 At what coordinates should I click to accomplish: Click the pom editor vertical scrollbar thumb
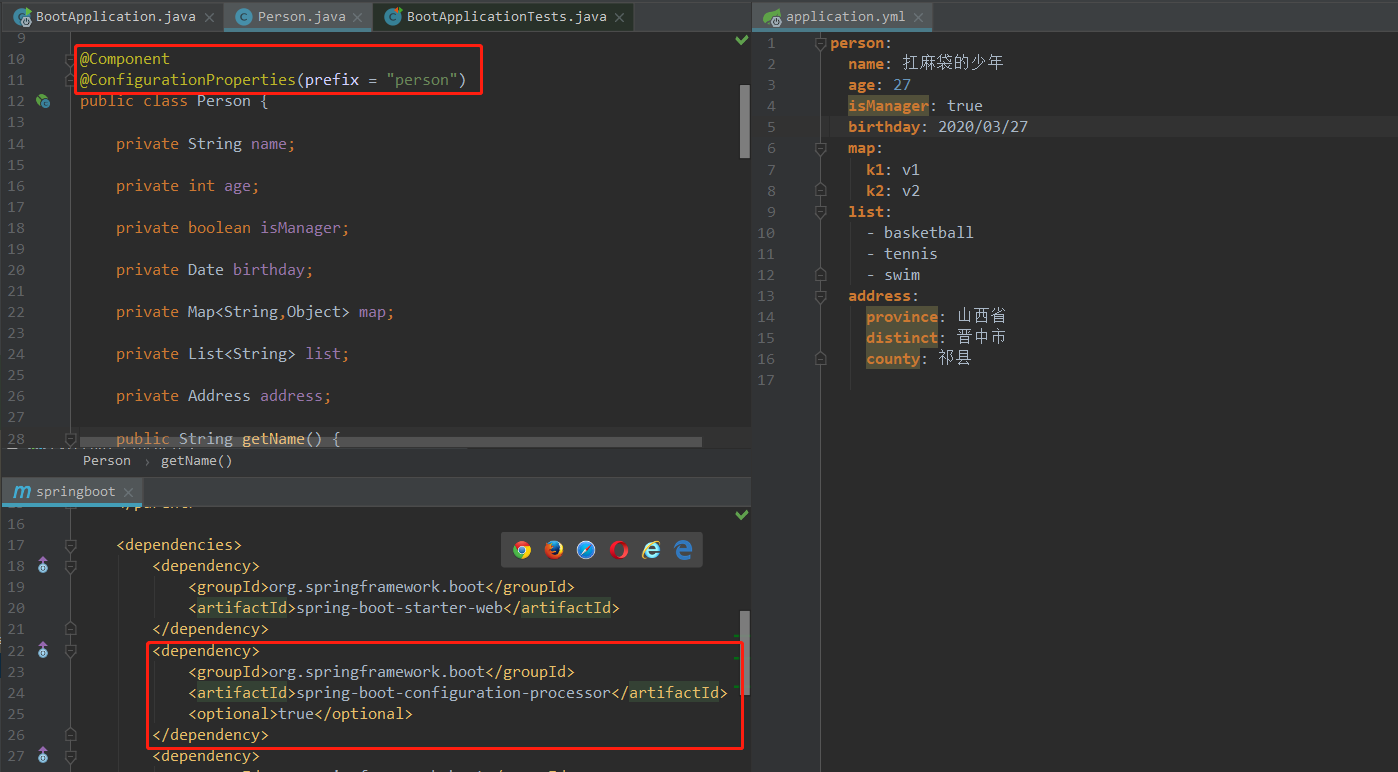coord(744,652)
